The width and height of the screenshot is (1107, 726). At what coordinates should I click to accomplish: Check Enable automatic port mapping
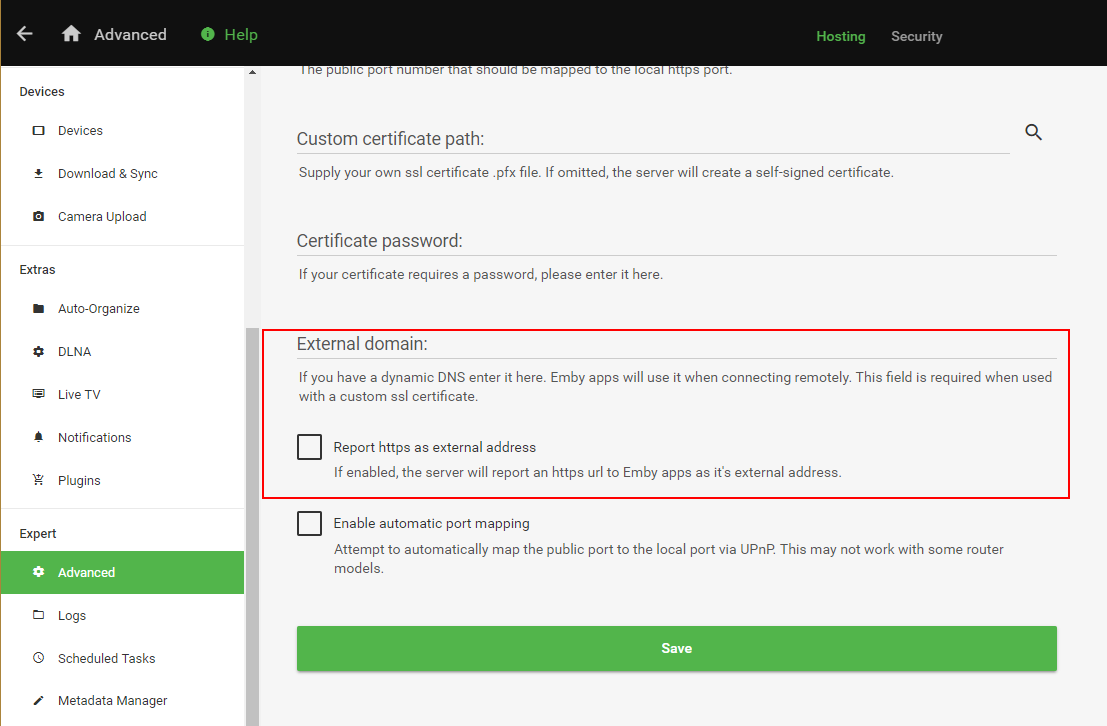click(309, 523)
